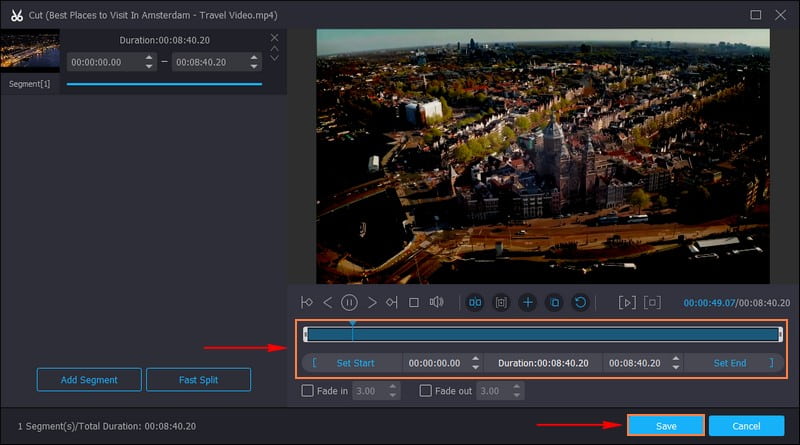Click the plus add segment icon
Viewport: 800px width, 445px height.
click(x=528, y=302)
